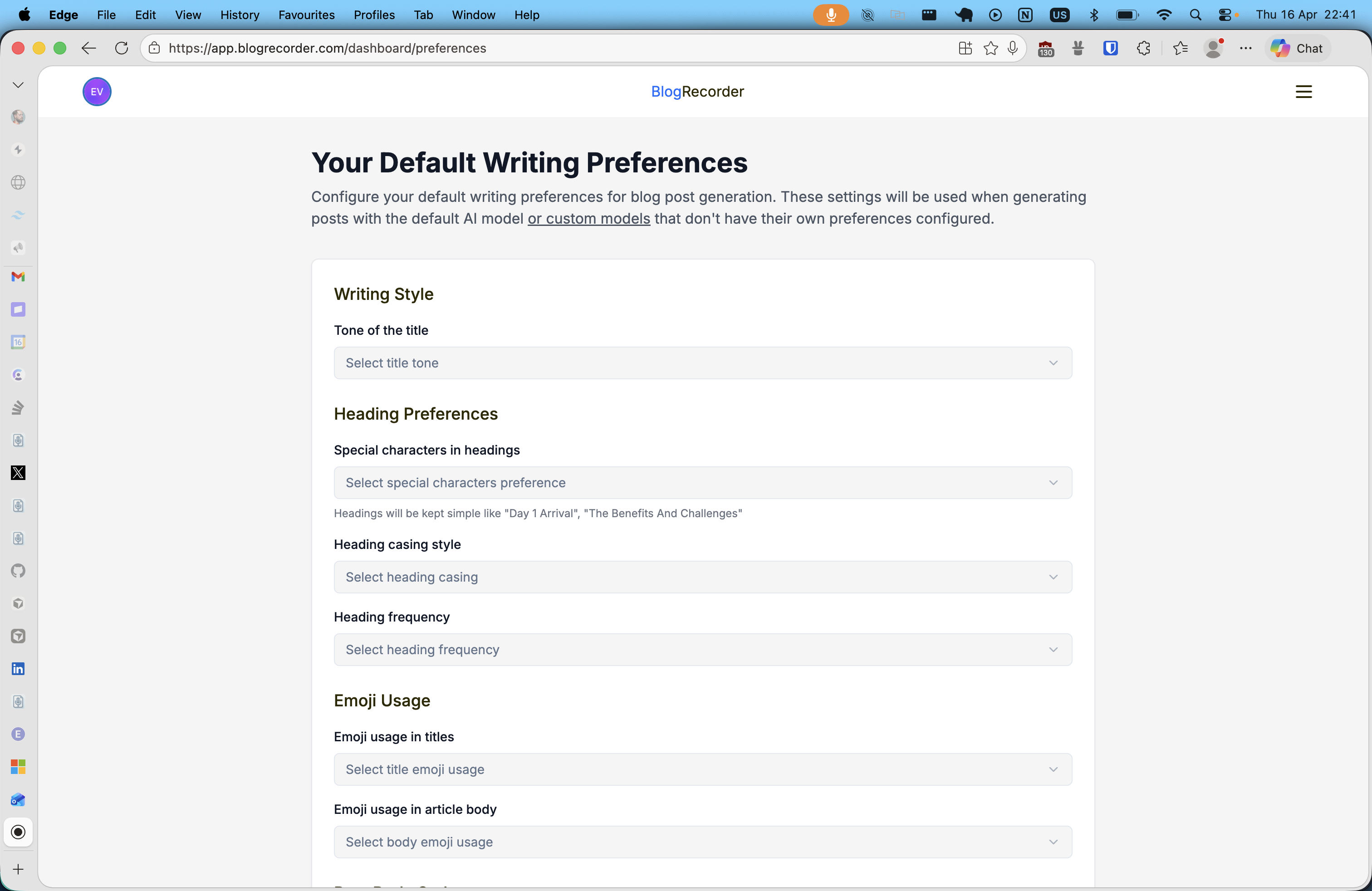This screenshot has height=891, width=1372.
Task: Open the Select heading casing dropdown
Action: pos(702,577)
